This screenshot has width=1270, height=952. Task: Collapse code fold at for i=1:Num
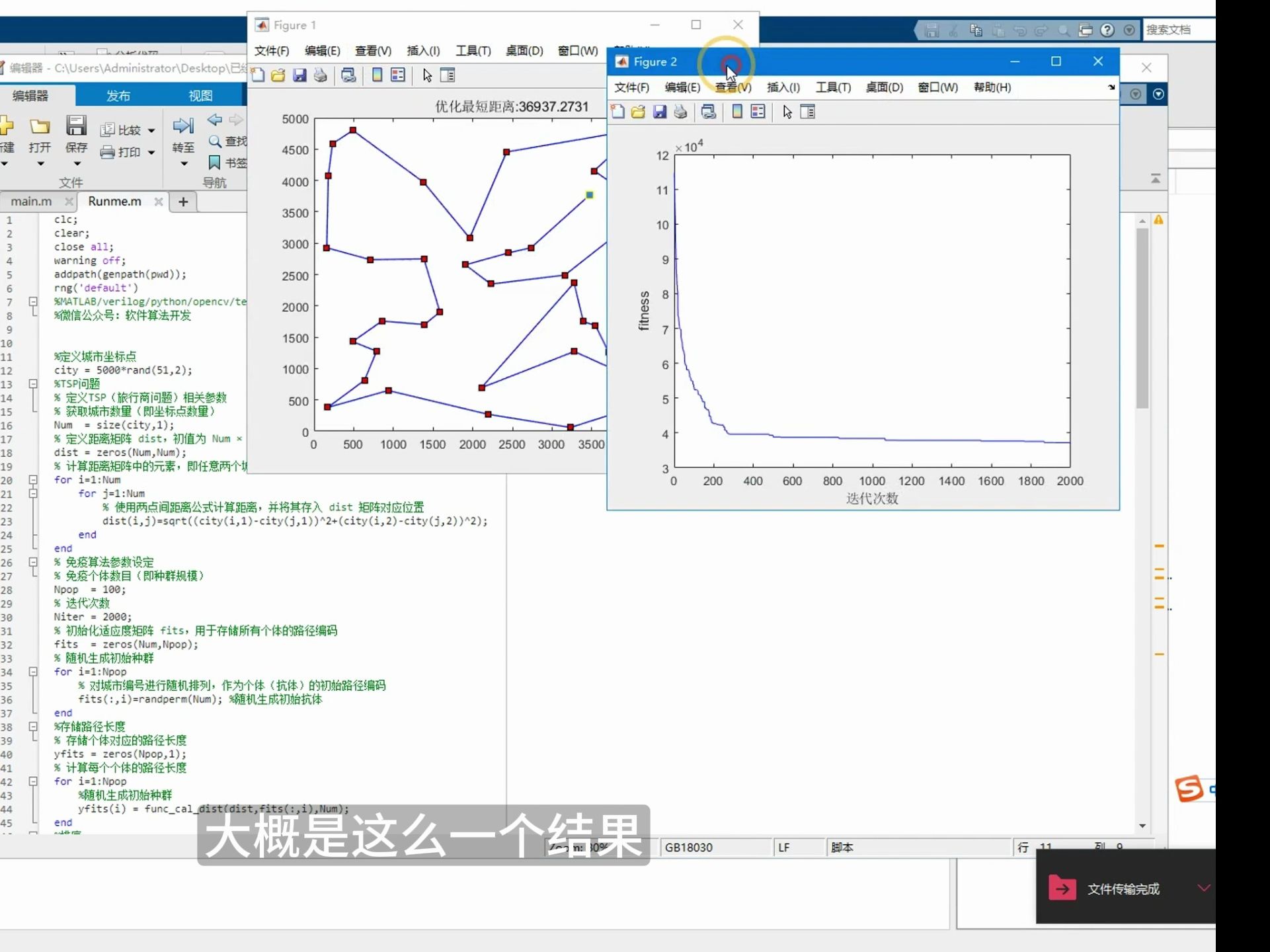click(32, 480)
